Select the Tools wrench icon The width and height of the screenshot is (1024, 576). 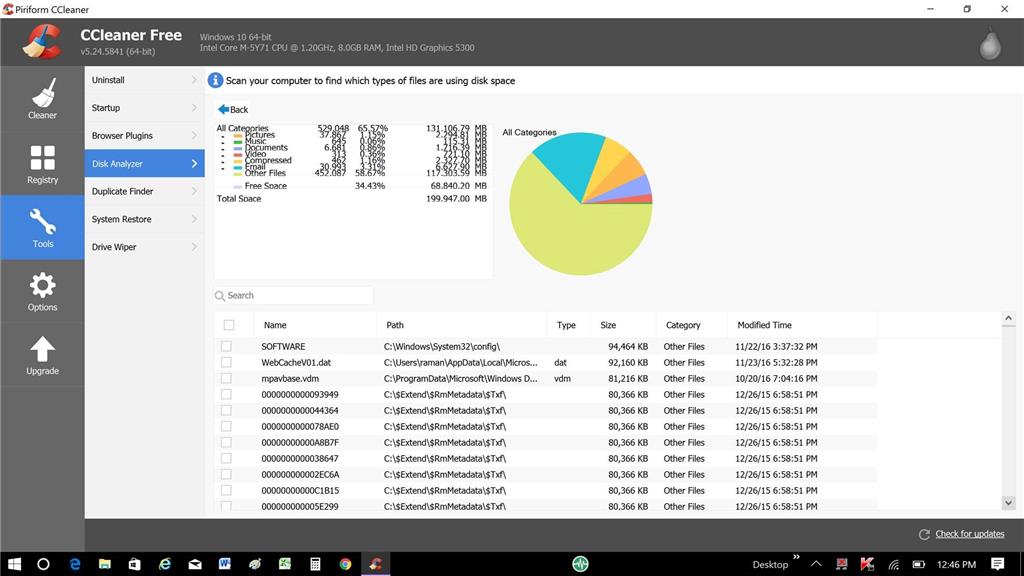tap(42, 222)
